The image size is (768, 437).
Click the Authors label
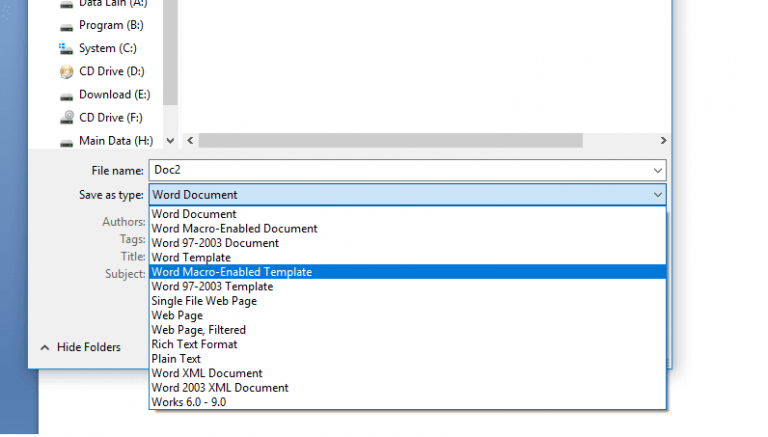pyautogui.click(x=123, y=222)
